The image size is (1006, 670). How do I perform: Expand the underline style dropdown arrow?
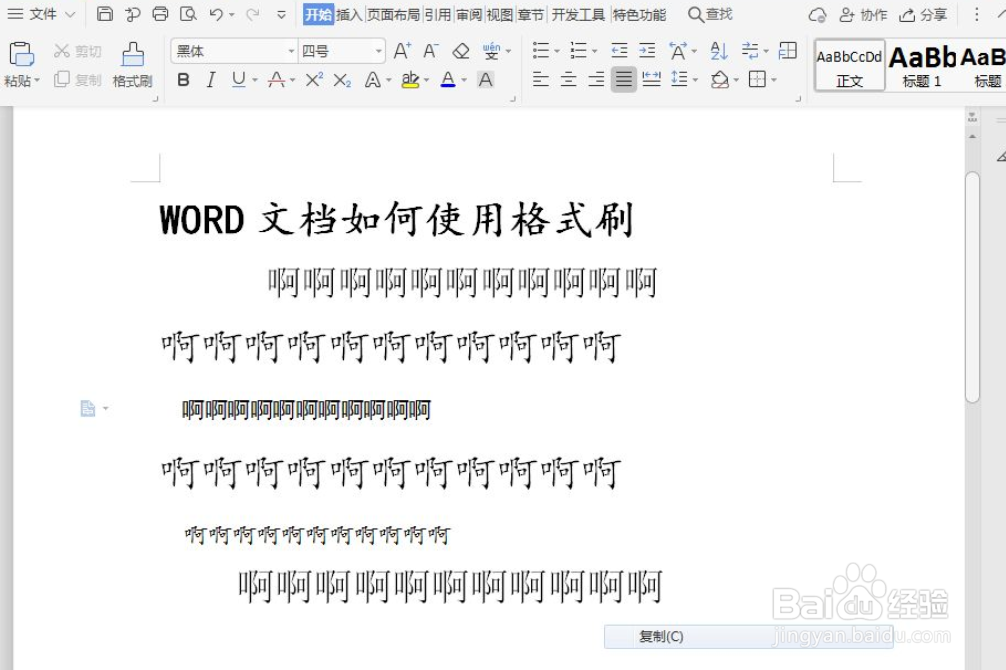(x=254, y=80)
